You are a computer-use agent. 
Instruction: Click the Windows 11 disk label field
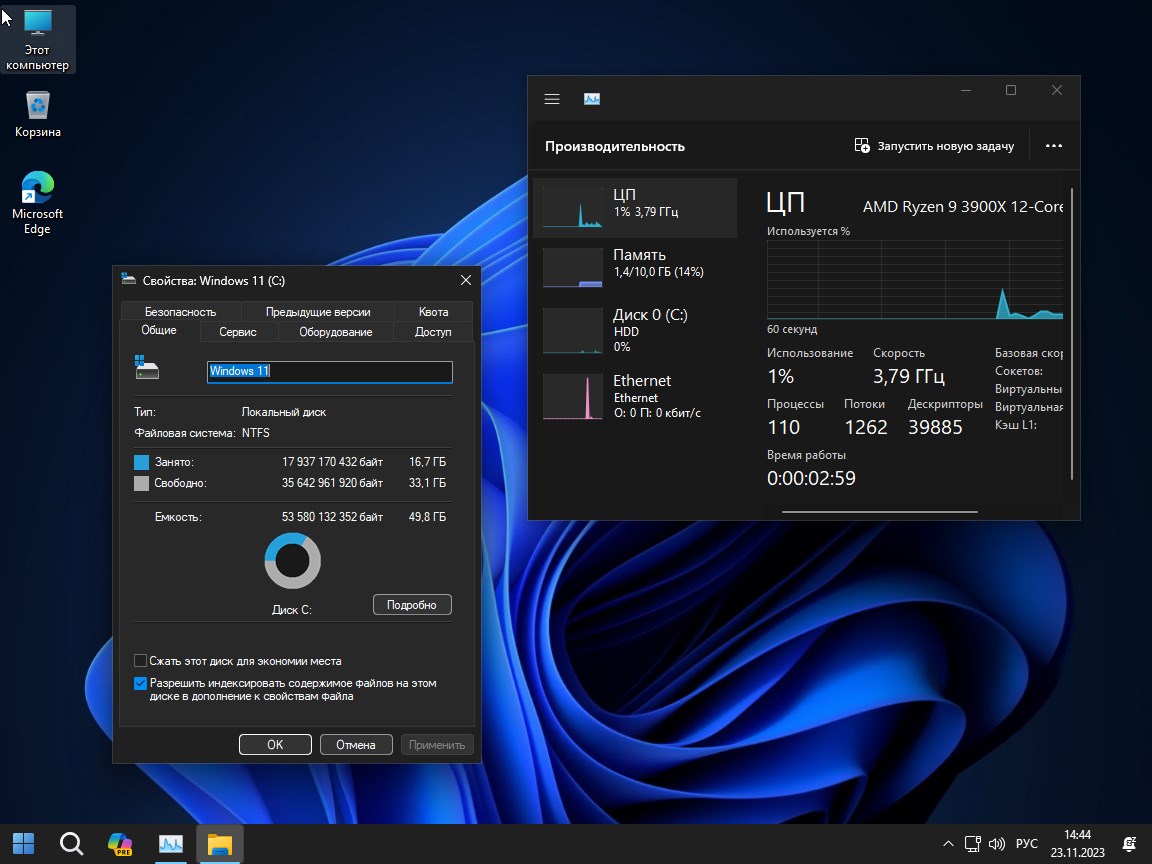coord(330,371)
